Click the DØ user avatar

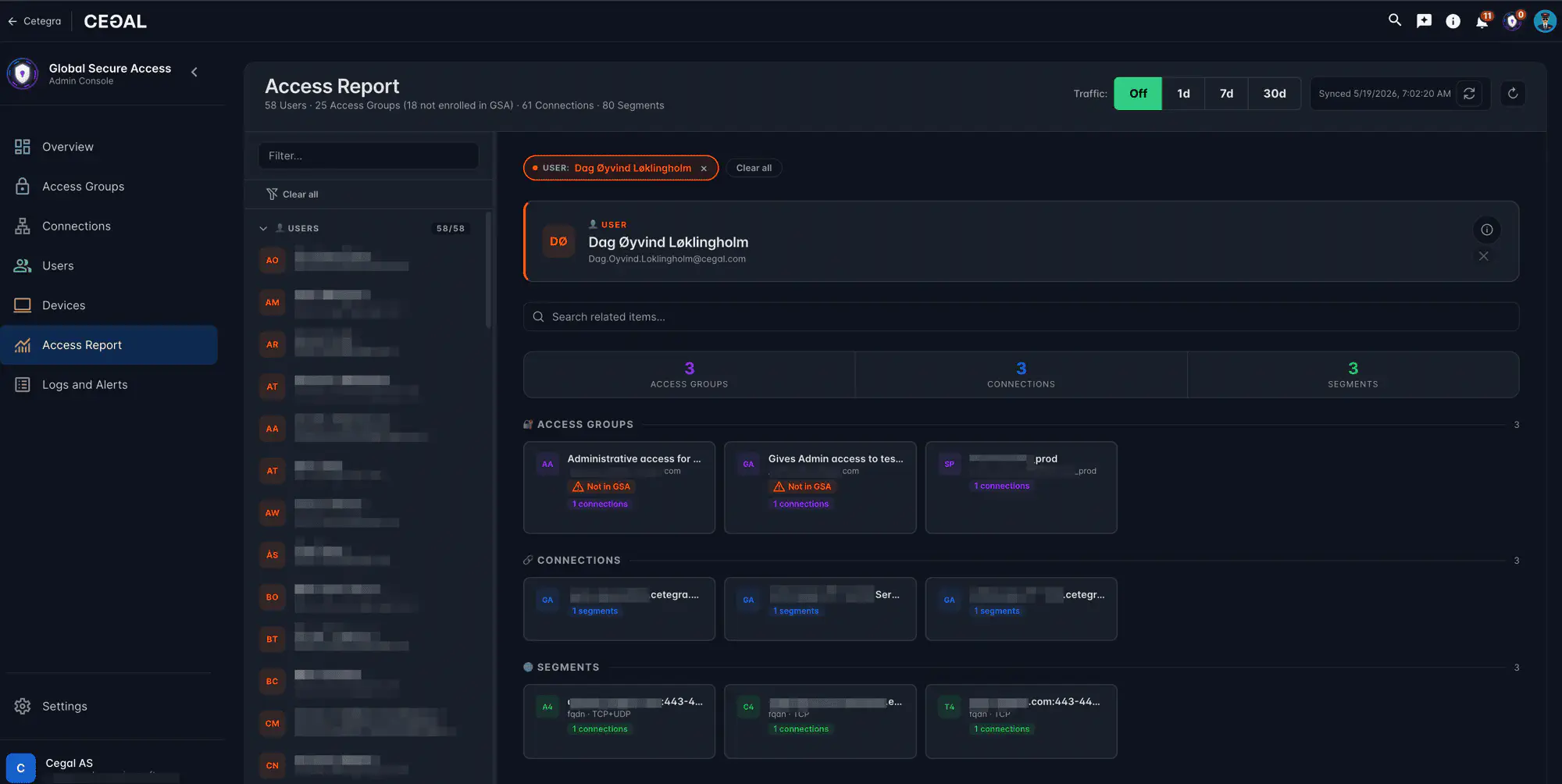558,241
